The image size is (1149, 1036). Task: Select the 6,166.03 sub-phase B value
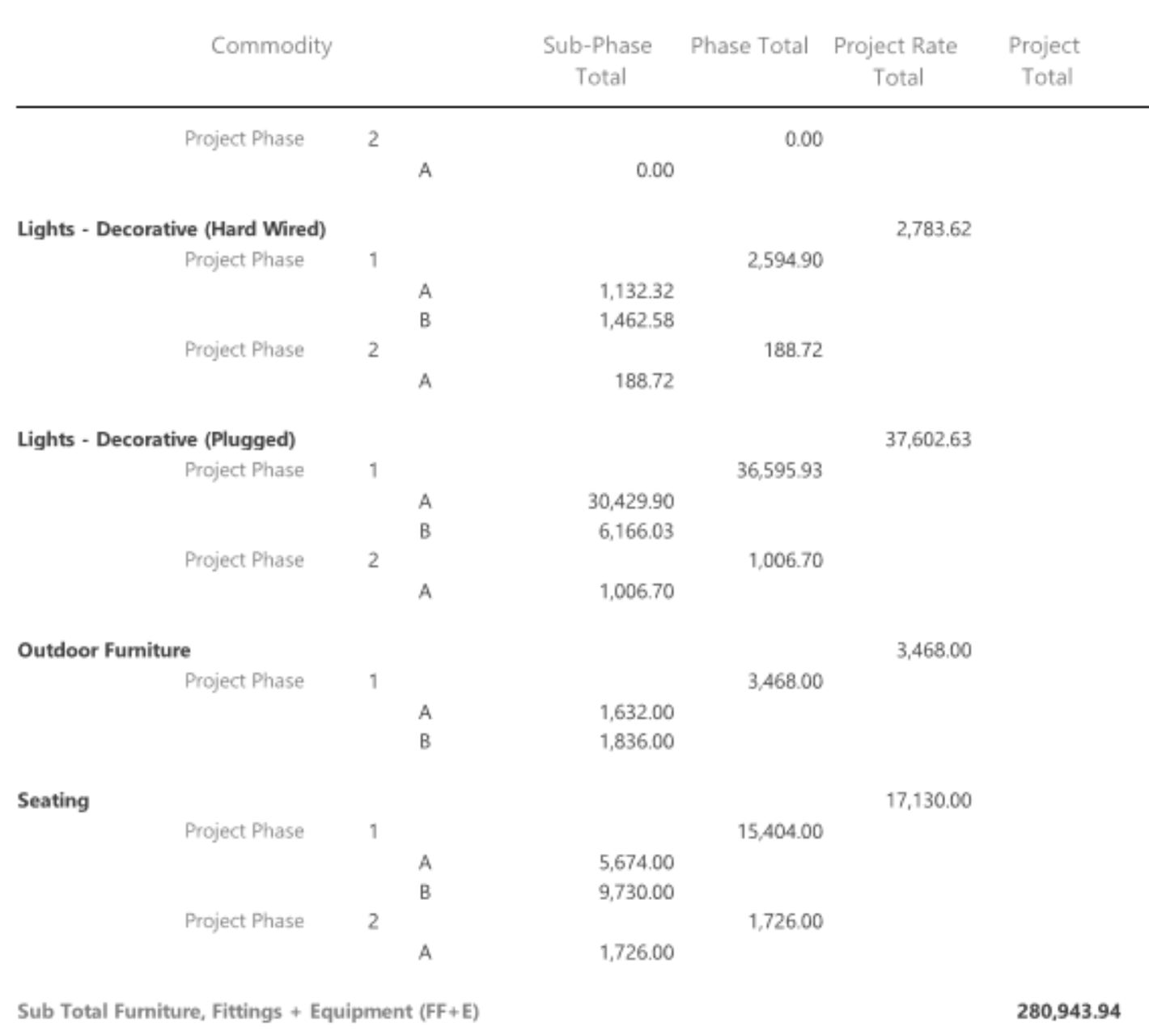pos(636,531)
